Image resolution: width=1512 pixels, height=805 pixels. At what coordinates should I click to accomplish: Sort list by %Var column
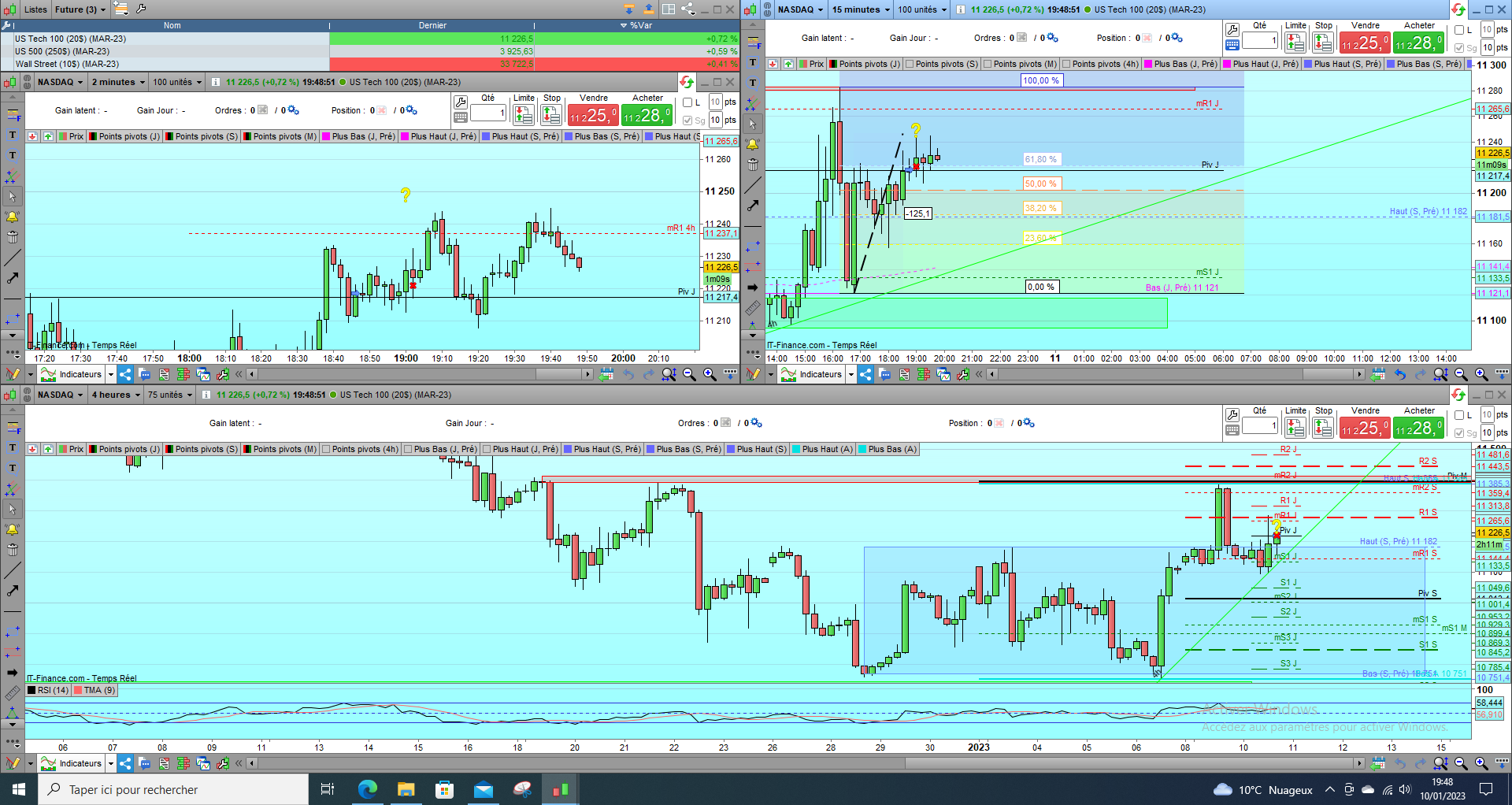[637, 25]
